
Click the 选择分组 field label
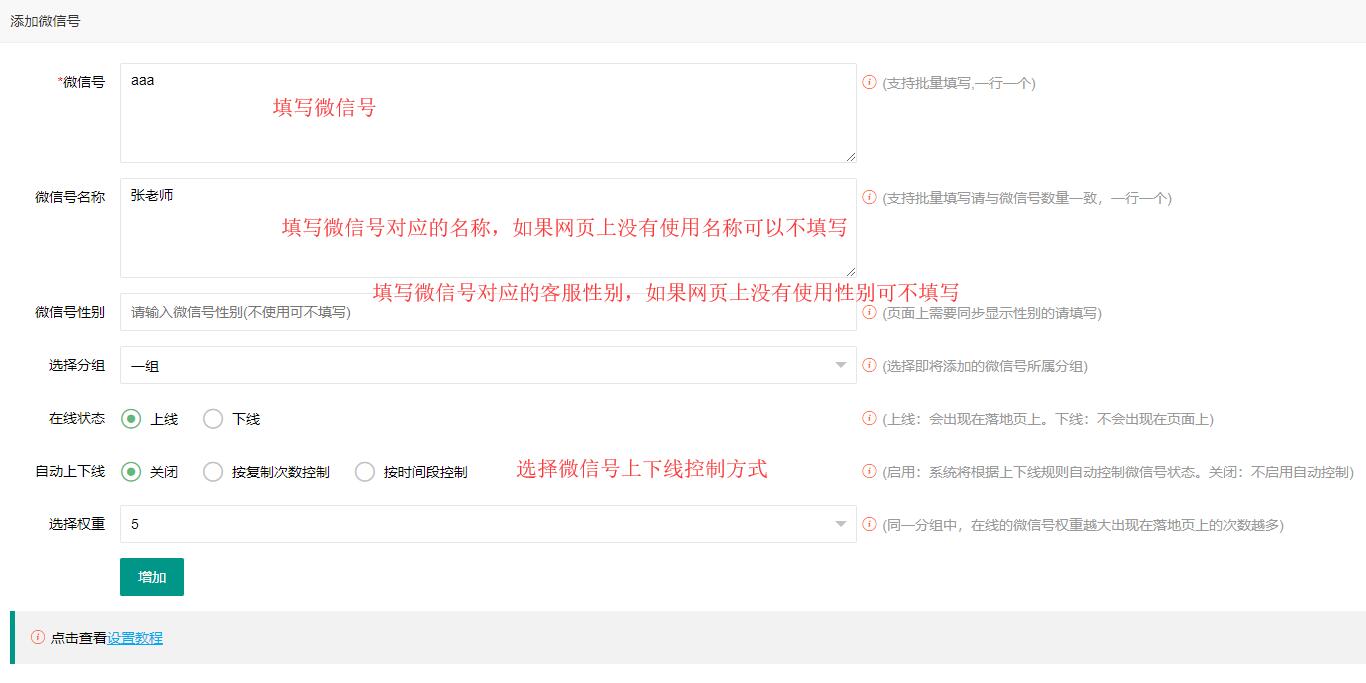coord(77,365)
